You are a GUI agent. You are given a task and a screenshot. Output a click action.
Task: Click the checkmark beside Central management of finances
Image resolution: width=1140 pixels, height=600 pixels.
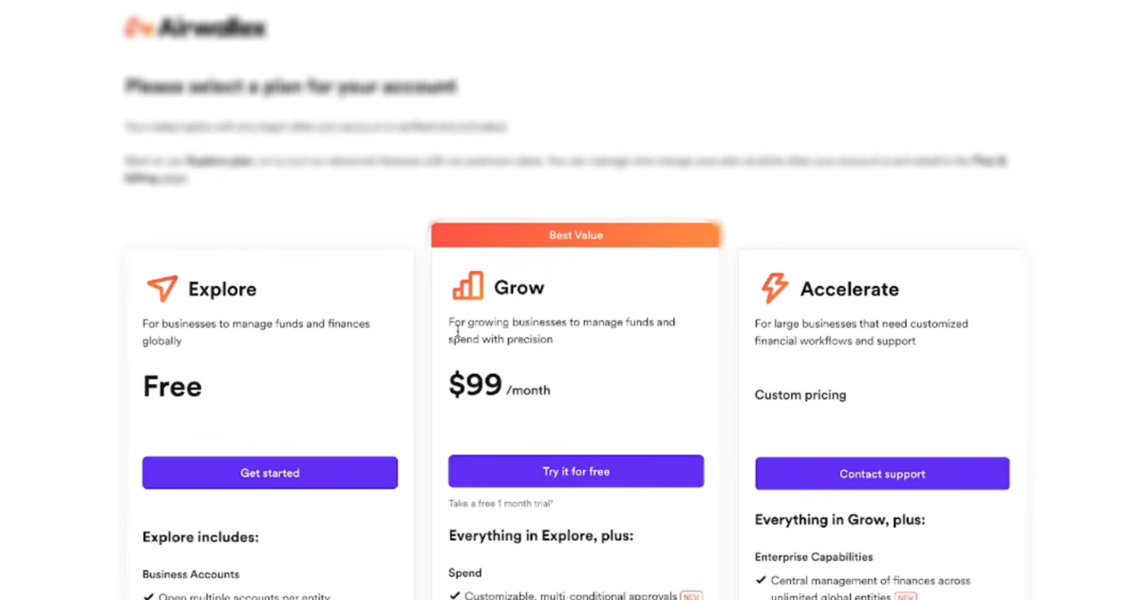click(x=760, y=580)
